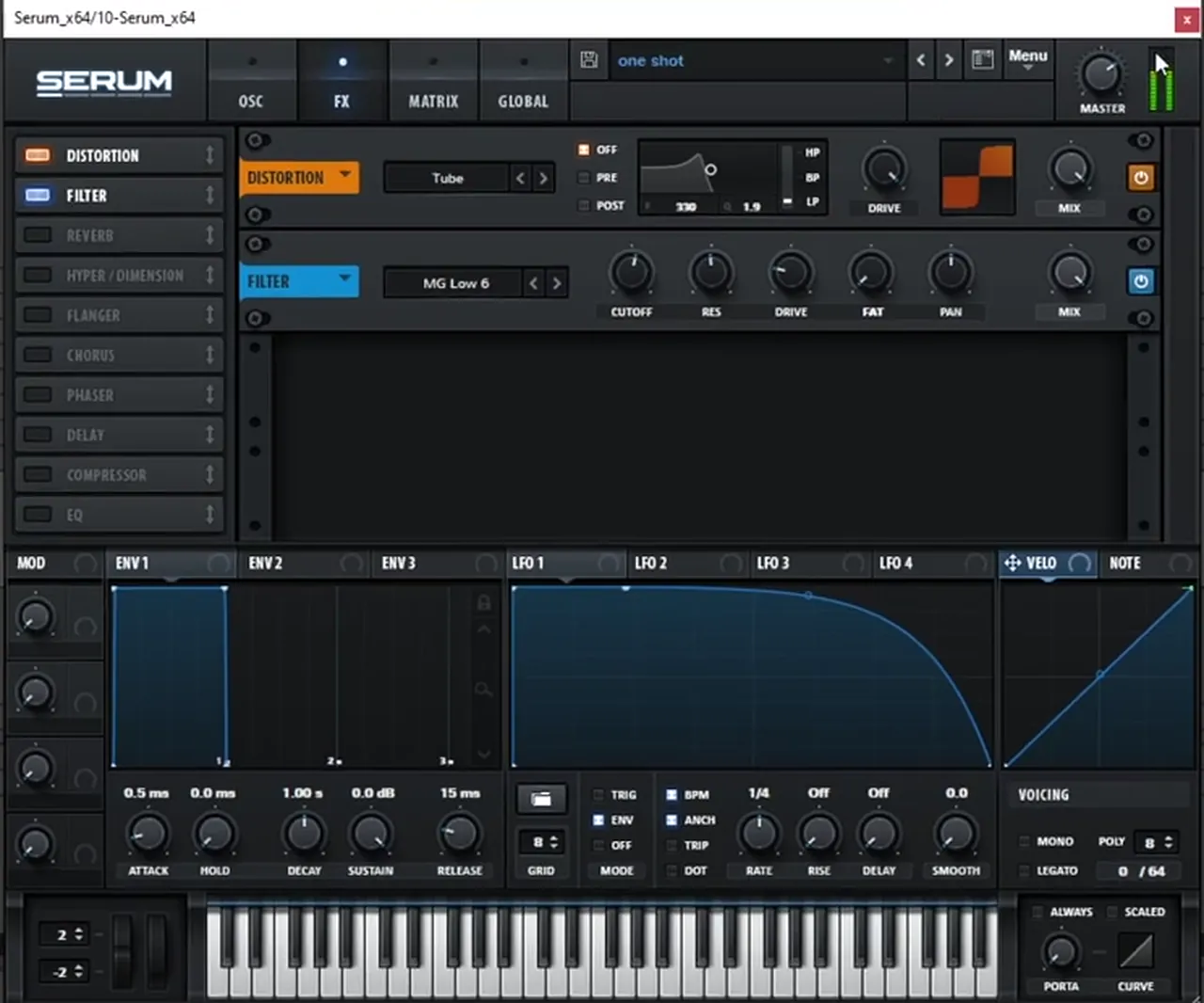1204x1003 pixels.
Task: Toggle the LEGATO checkbox
Action: coord(1024,870)
